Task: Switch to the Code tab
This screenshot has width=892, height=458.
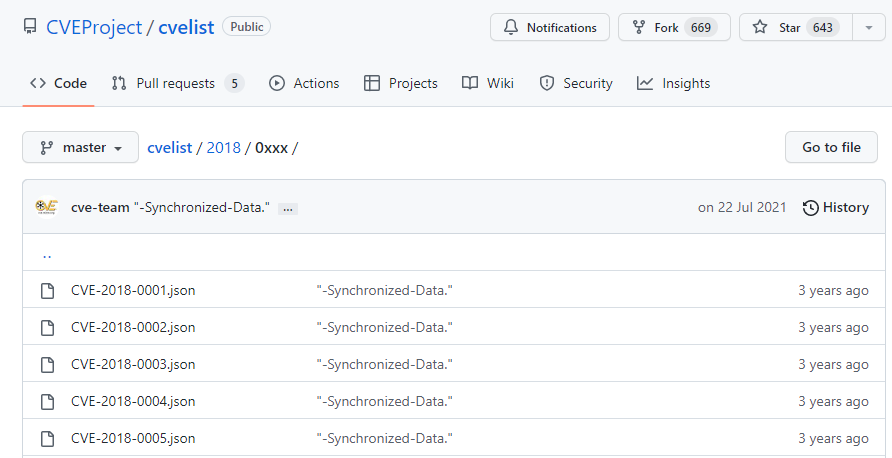Action: 58,84
